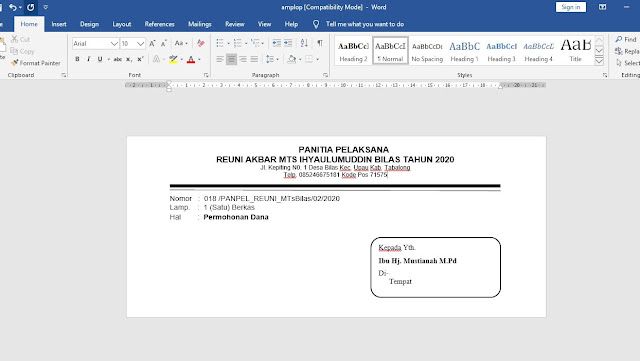Click the Undo icon in title bar
Screen dimensions: 640x361
tap(13, 7)
